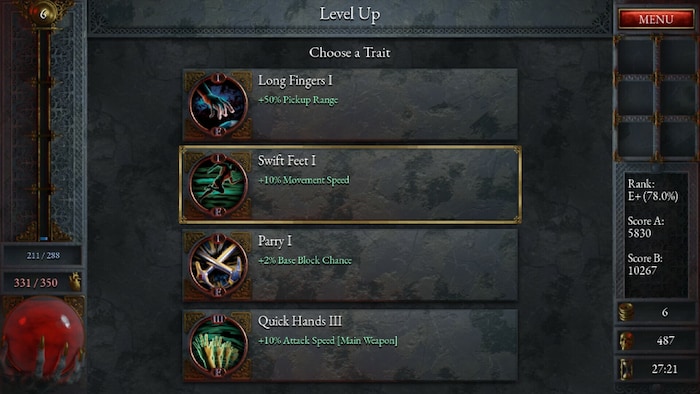Image resolution: width=700 pixels, height=394 pixels.
Task: Select the Quick Hands III trait
Action: pyautogui.click(x=350, y=345)
